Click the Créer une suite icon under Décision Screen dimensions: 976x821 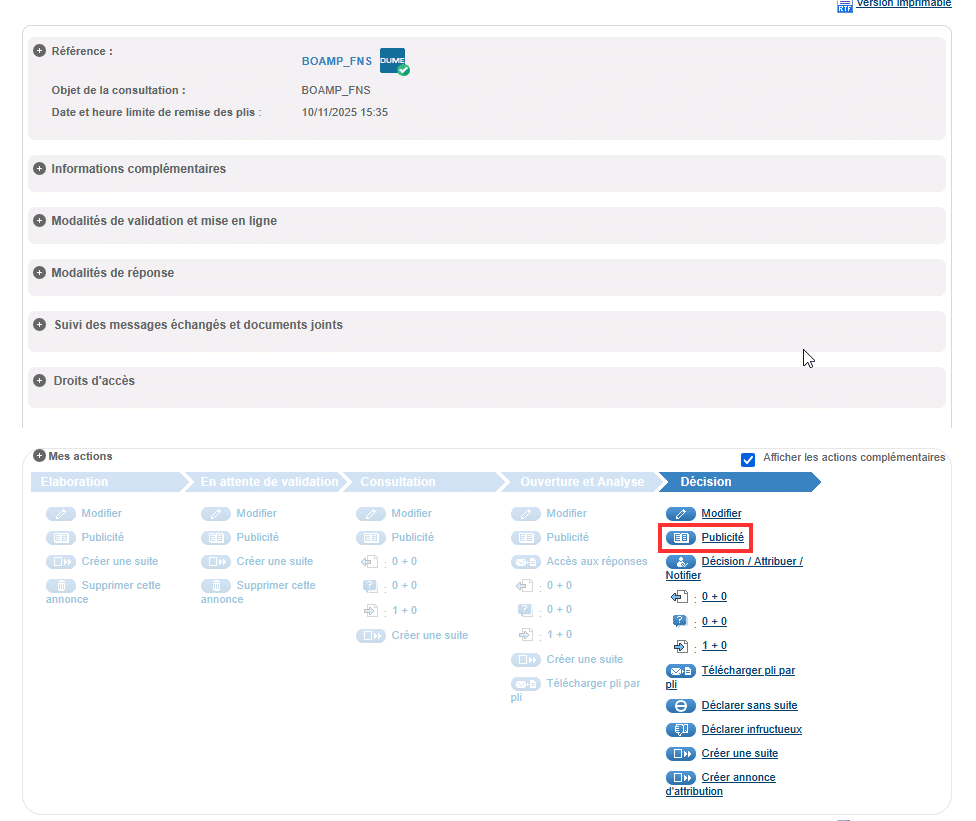[x=681, y=753]
